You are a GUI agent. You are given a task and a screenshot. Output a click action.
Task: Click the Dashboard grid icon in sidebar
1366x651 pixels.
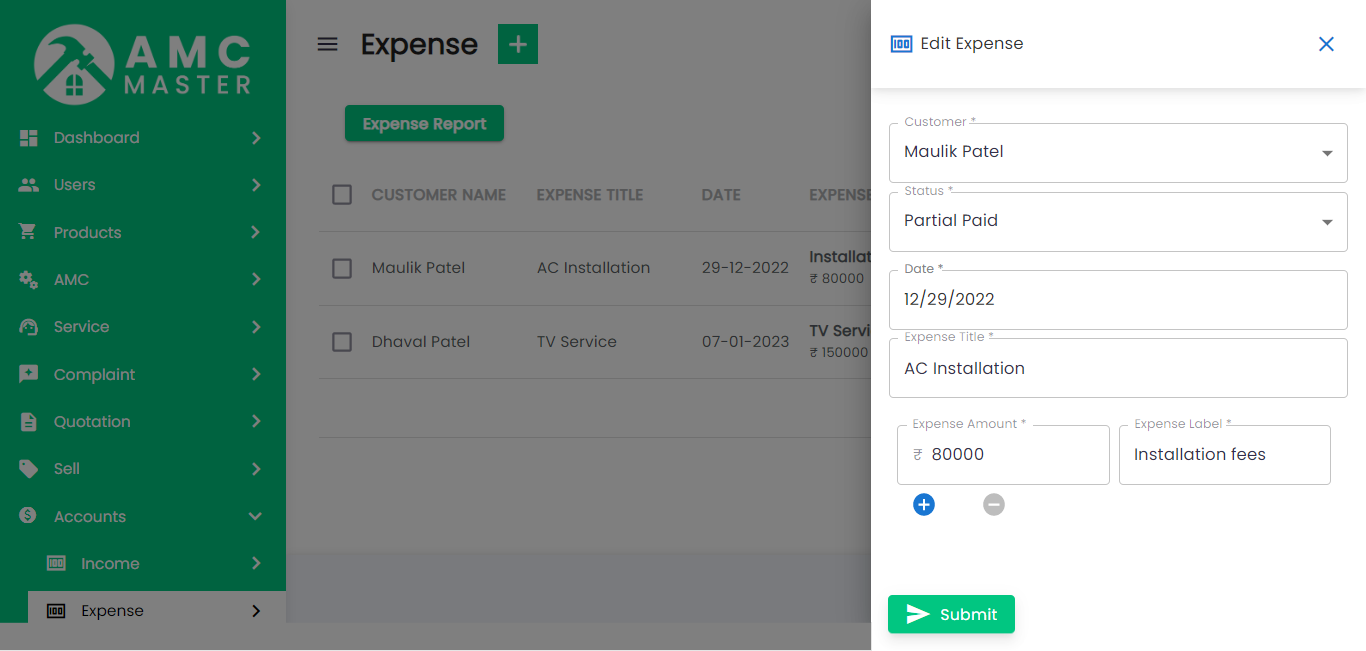click(x=29, y=138)
